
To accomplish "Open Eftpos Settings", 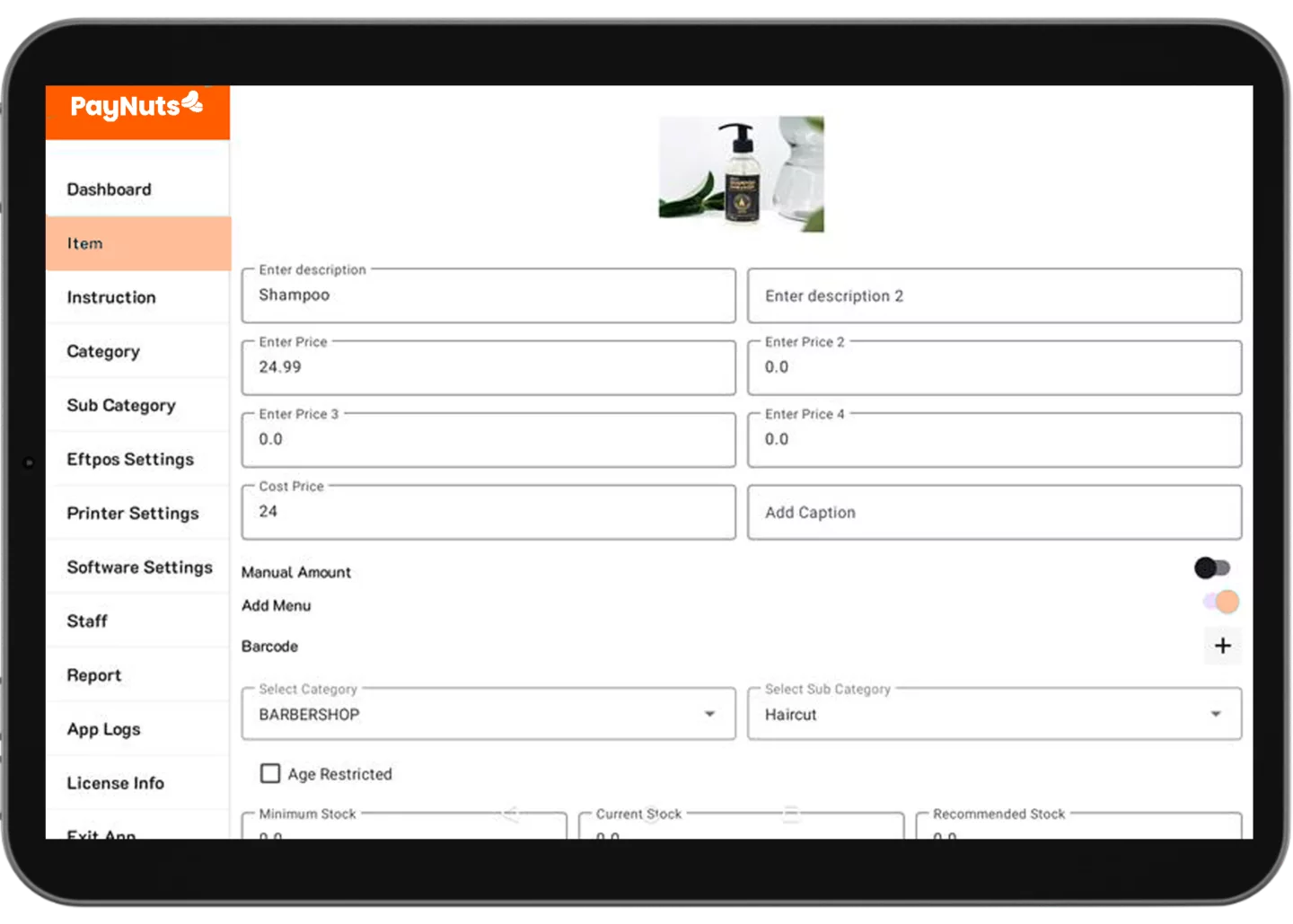I will [130, 459].
